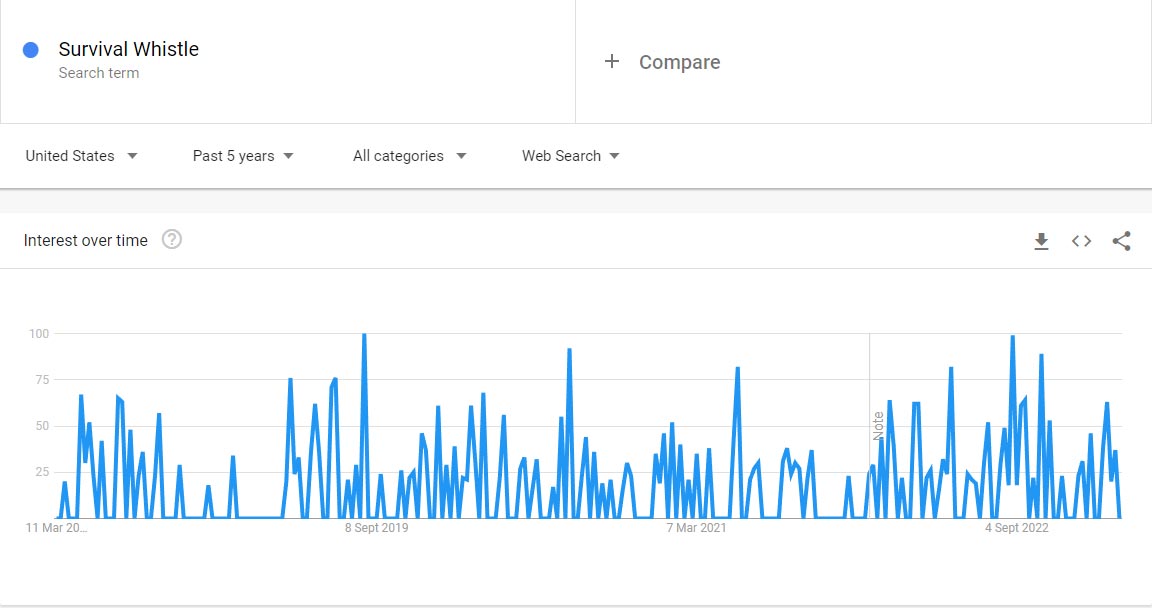Edit the Survival Whistle search term

[128, 50]
